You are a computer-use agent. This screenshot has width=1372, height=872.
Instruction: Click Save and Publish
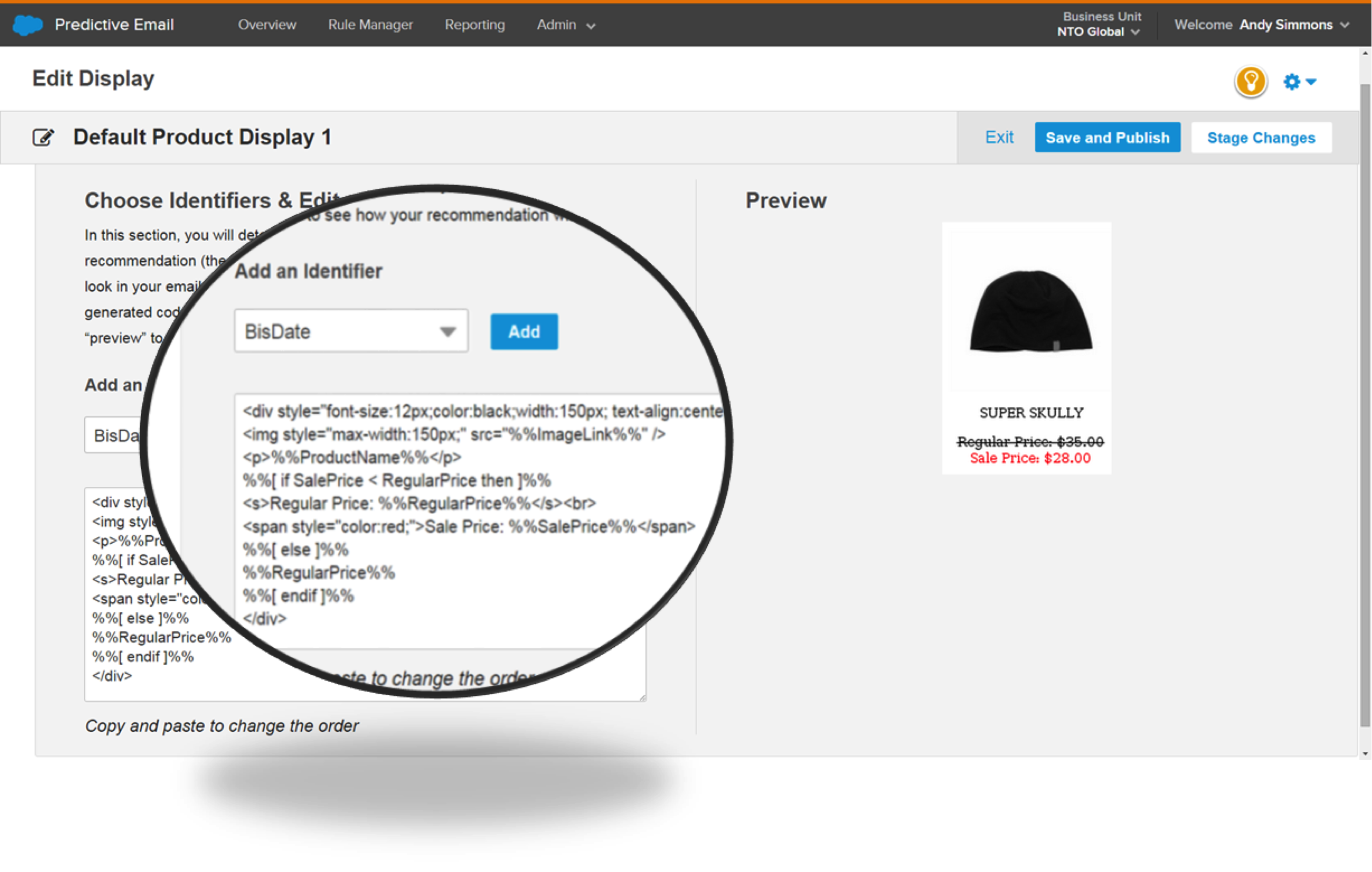pyautogui.click(x=1107, y=138)
